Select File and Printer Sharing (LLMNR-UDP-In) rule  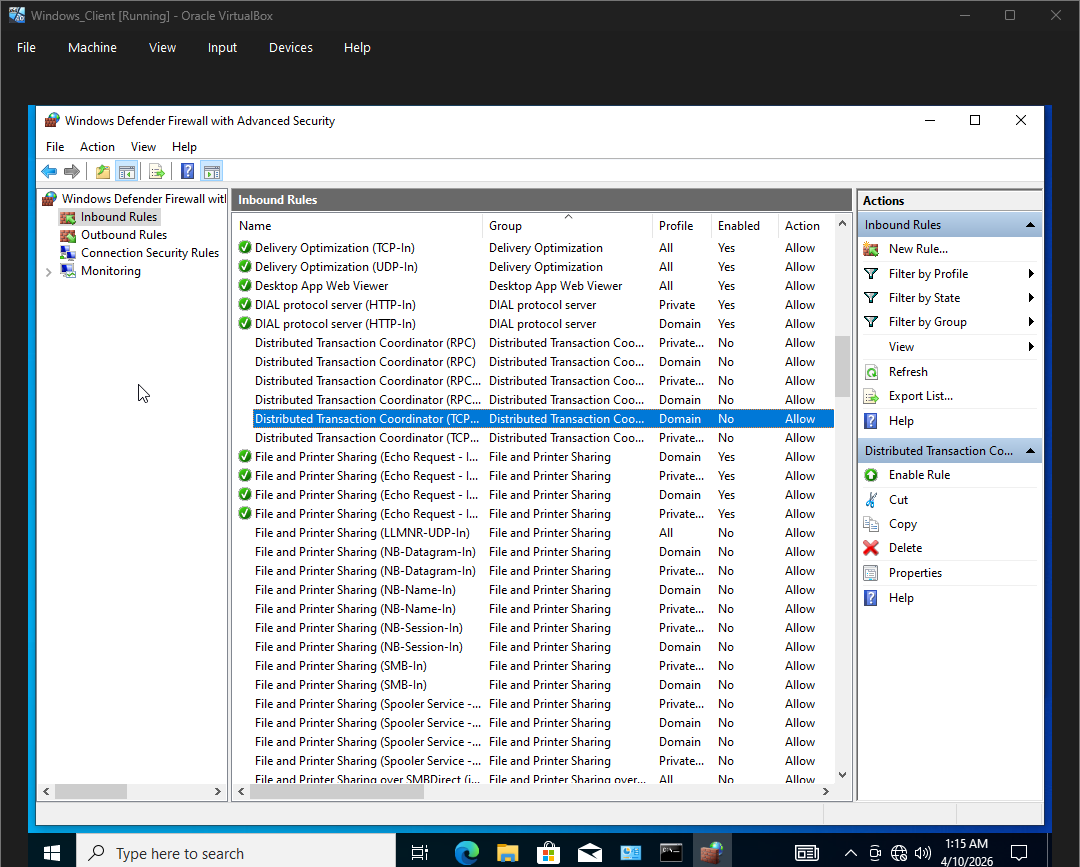[534, 533]
